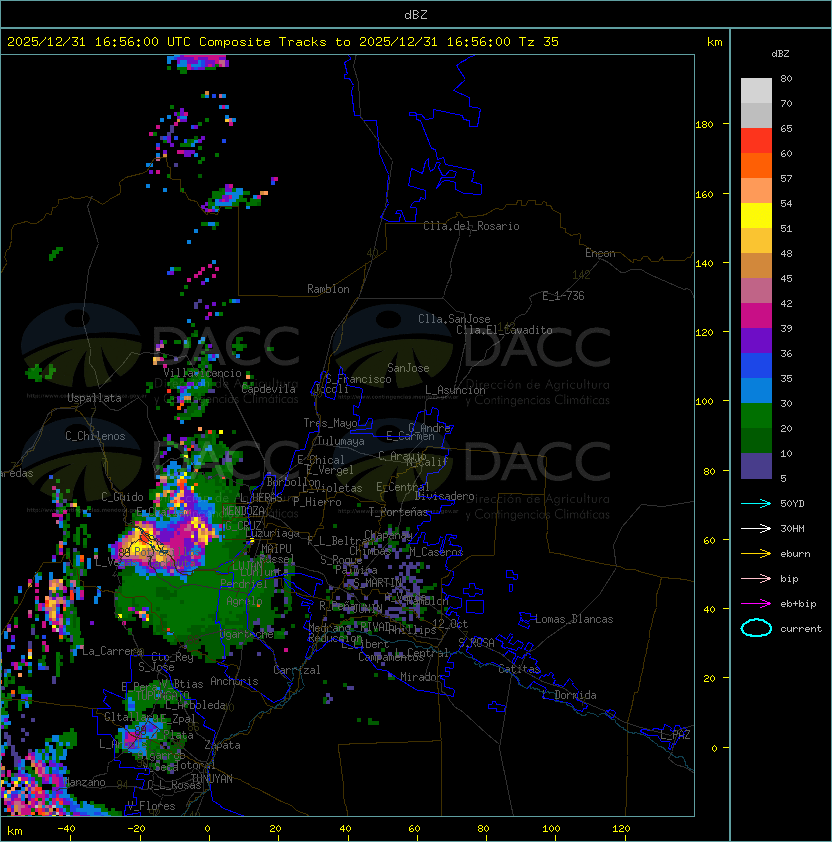
Task: Click the 'dBZ' title at top center
Action: [416, 15]
